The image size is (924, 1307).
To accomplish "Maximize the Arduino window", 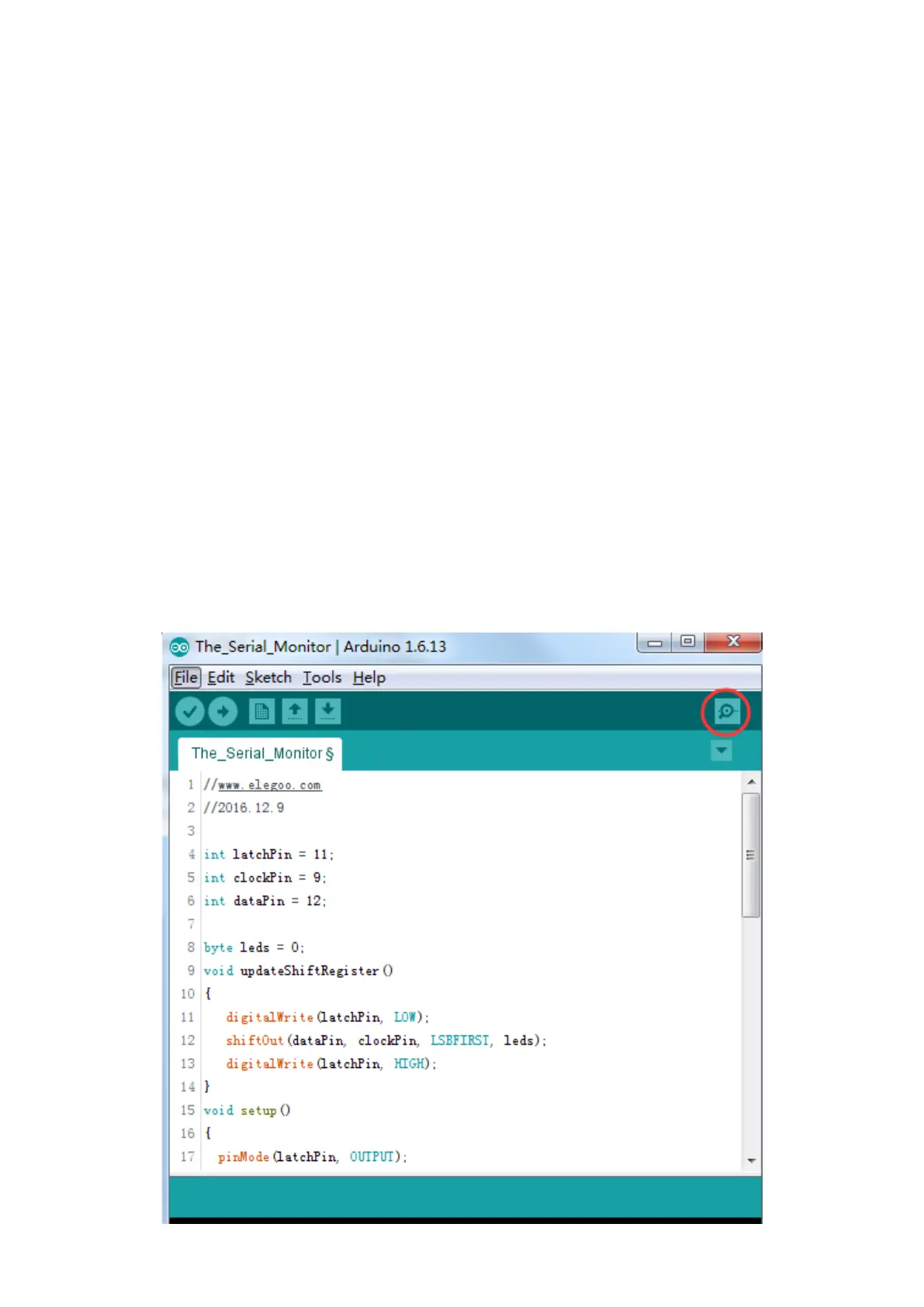I will click(x=687, y=642).
